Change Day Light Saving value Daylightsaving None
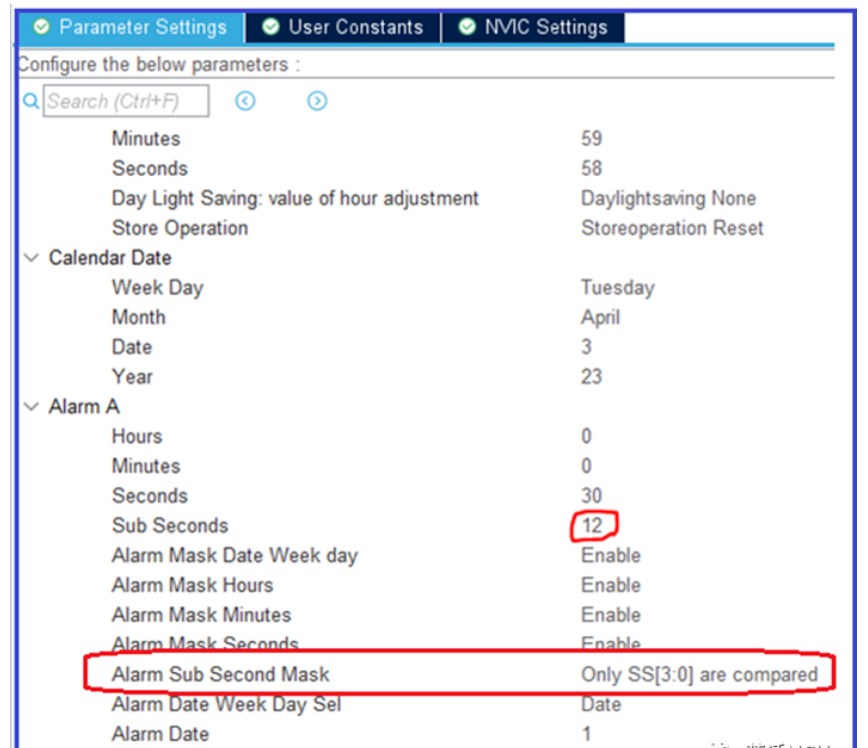This screenshot has height=748, width=868. click(x=668, y=198)
